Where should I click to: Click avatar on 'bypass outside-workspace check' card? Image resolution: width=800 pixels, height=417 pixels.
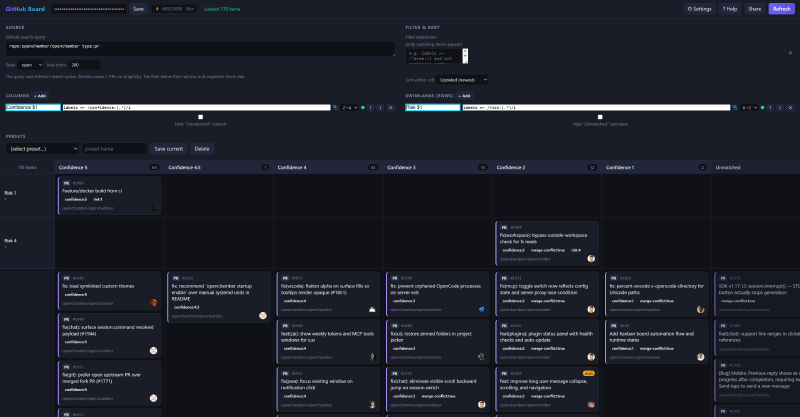point(591,258)
